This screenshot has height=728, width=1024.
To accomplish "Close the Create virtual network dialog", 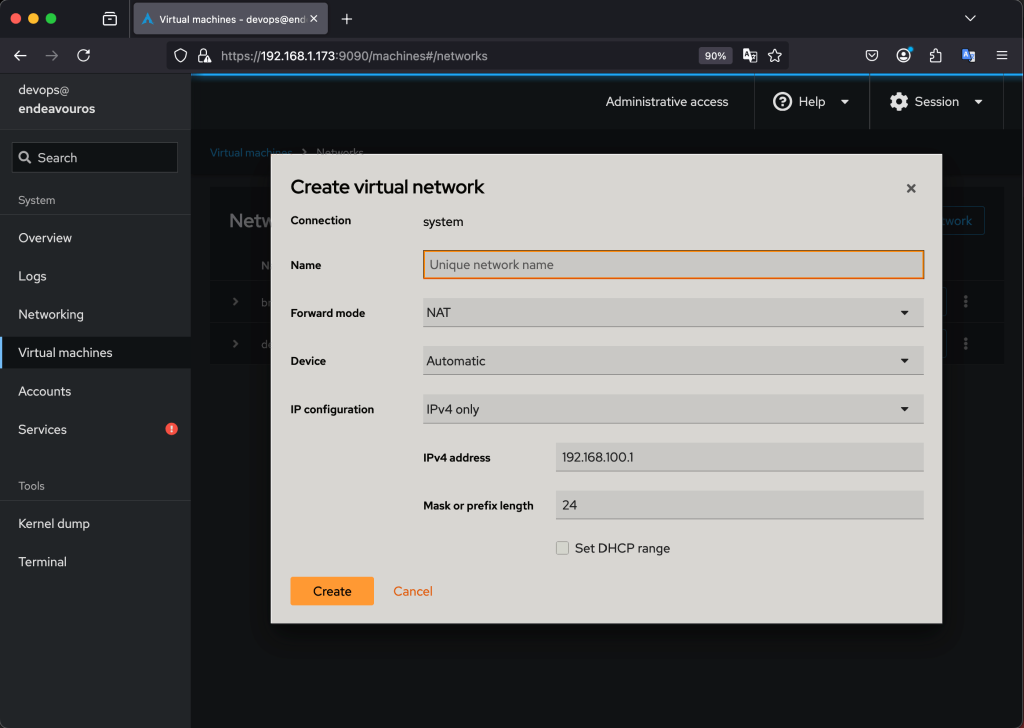I will [910, 188].
